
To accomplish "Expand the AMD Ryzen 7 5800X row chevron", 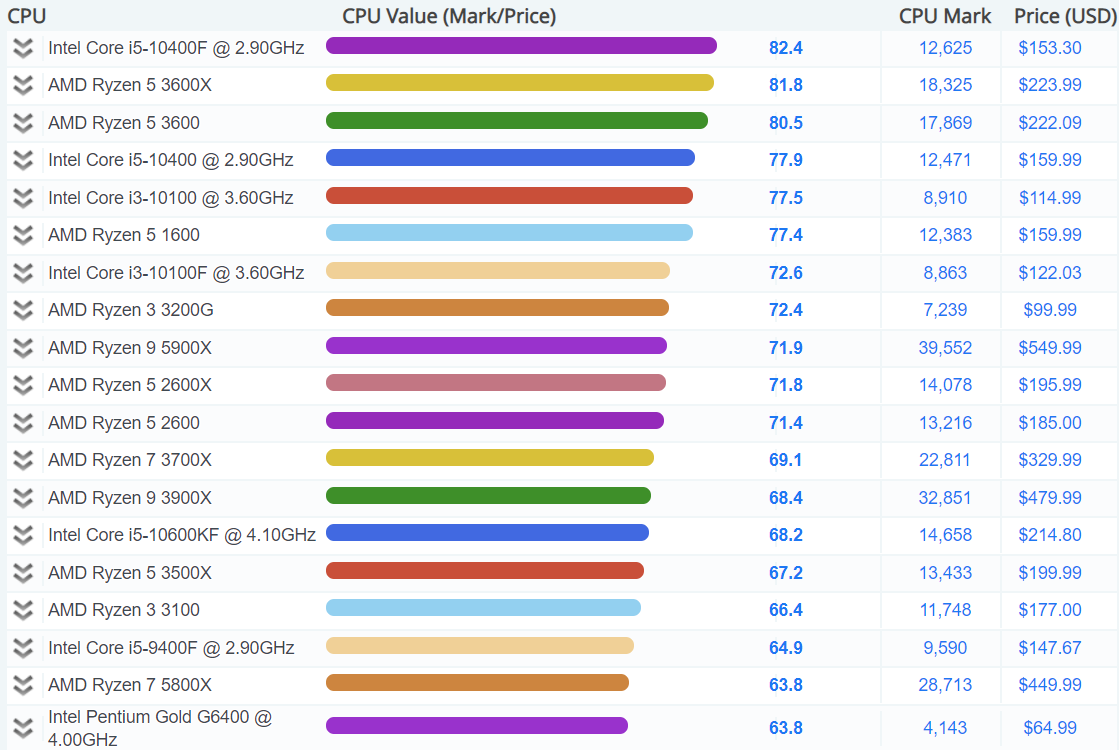I will (23, 684).
